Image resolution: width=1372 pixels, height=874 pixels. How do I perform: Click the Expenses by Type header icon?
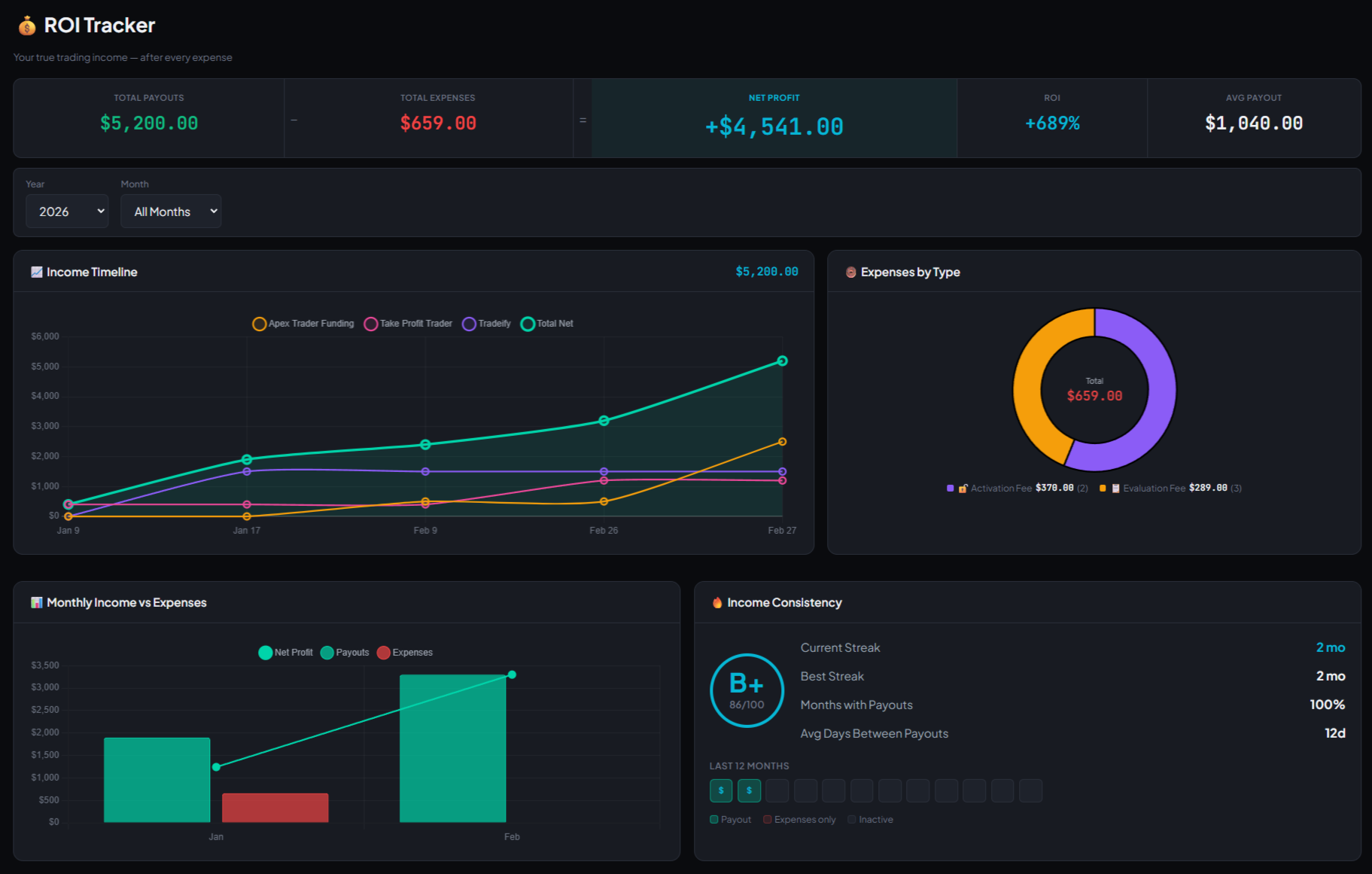tap(850, 273)
